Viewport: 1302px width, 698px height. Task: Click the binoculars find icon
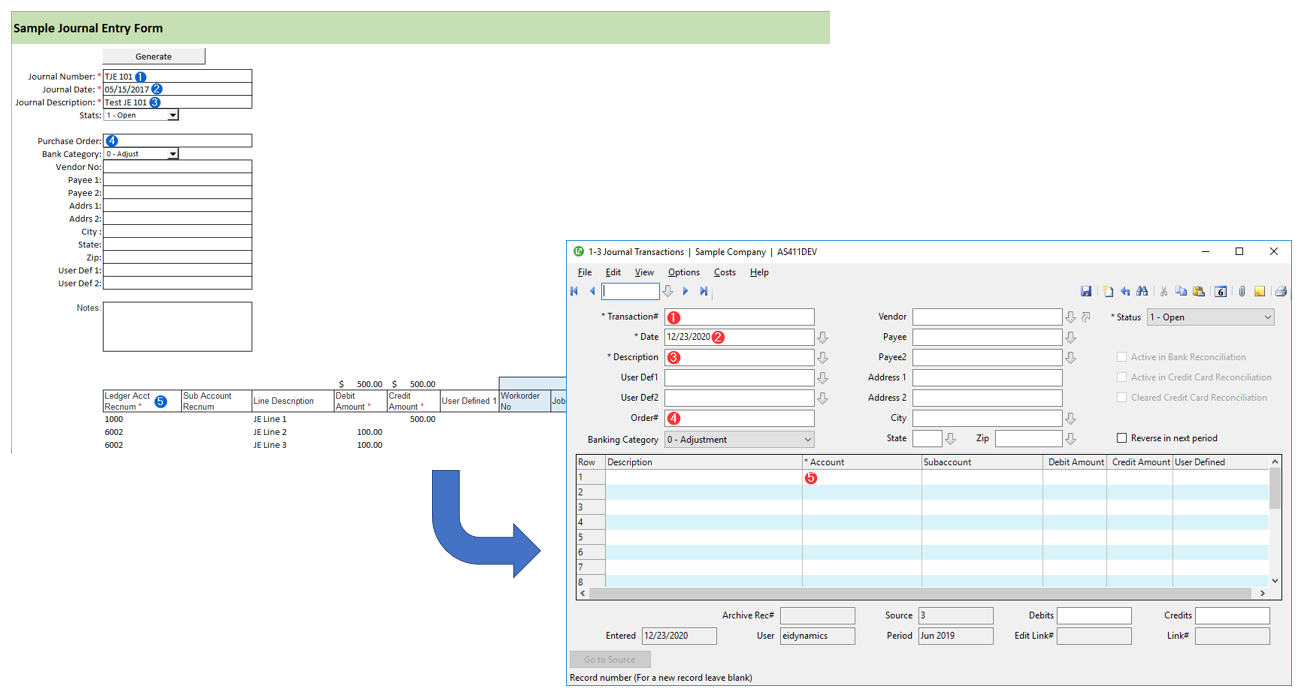[x=1140, y=292]
